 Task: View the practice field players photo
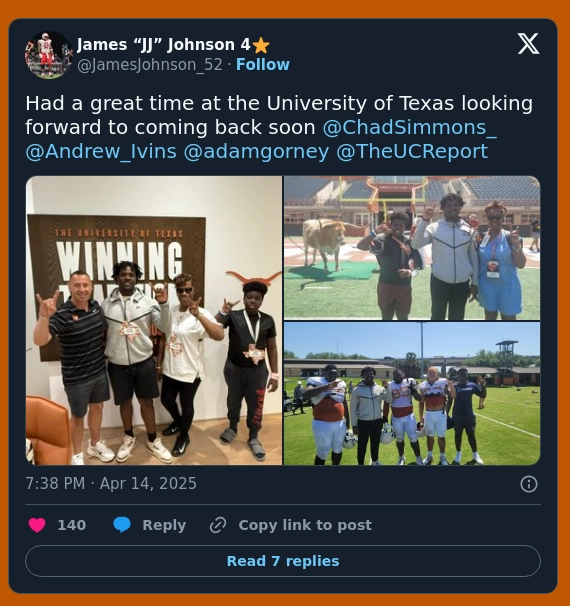(x=412, y=393)
